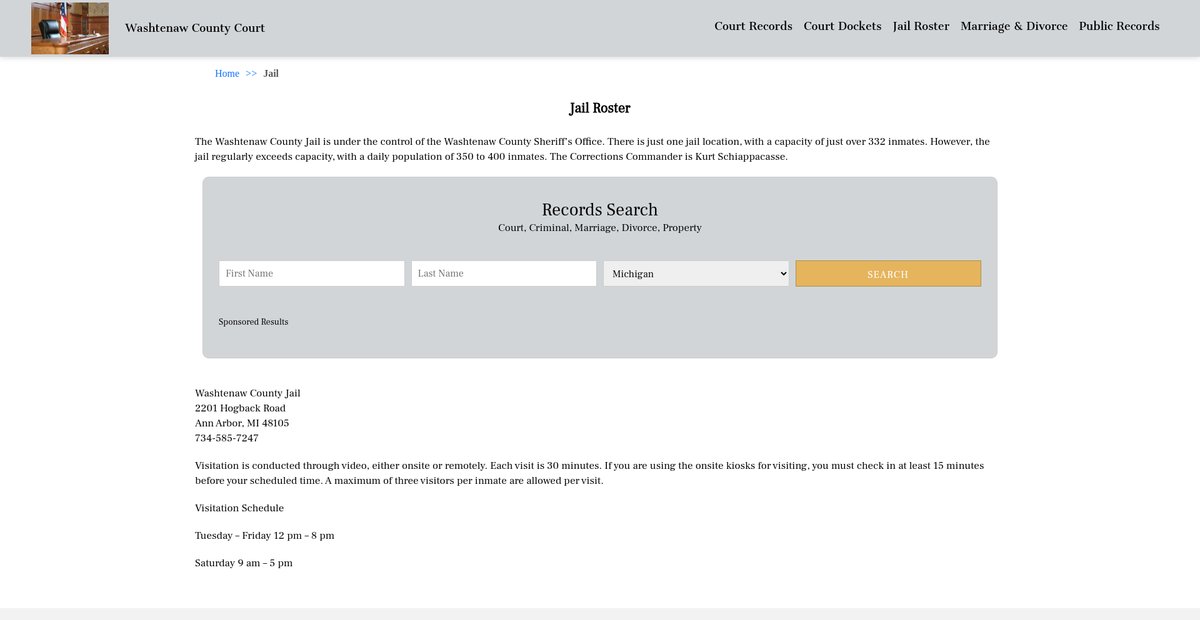Select Jail Roster in the top navigation
This screenshot has width=1200, height=620.
click(x=921, y=26)
